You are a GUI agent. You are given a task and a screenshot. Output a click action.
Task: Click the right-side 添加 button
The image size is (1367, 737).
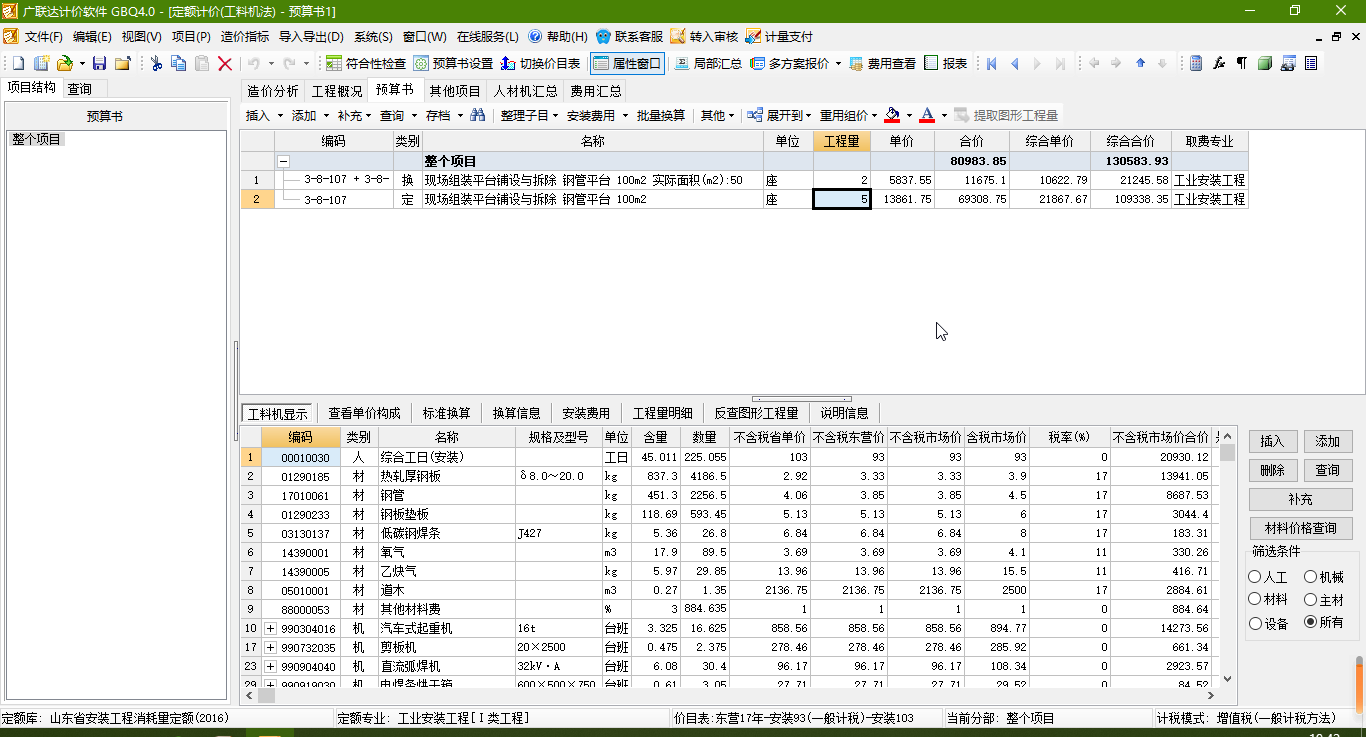1328,441
